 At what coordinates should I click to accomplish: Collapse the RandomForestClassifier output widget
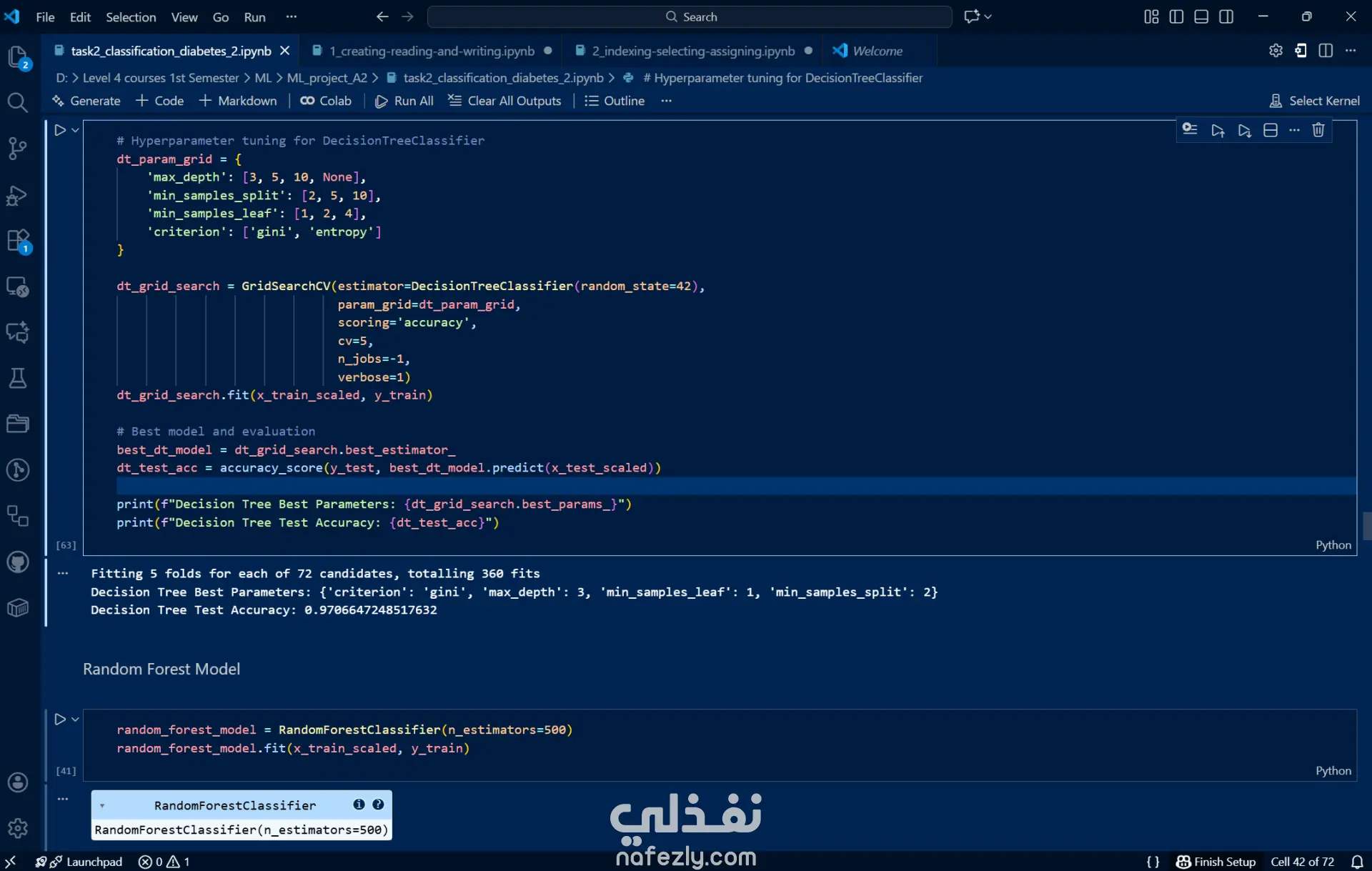(102, 805)
